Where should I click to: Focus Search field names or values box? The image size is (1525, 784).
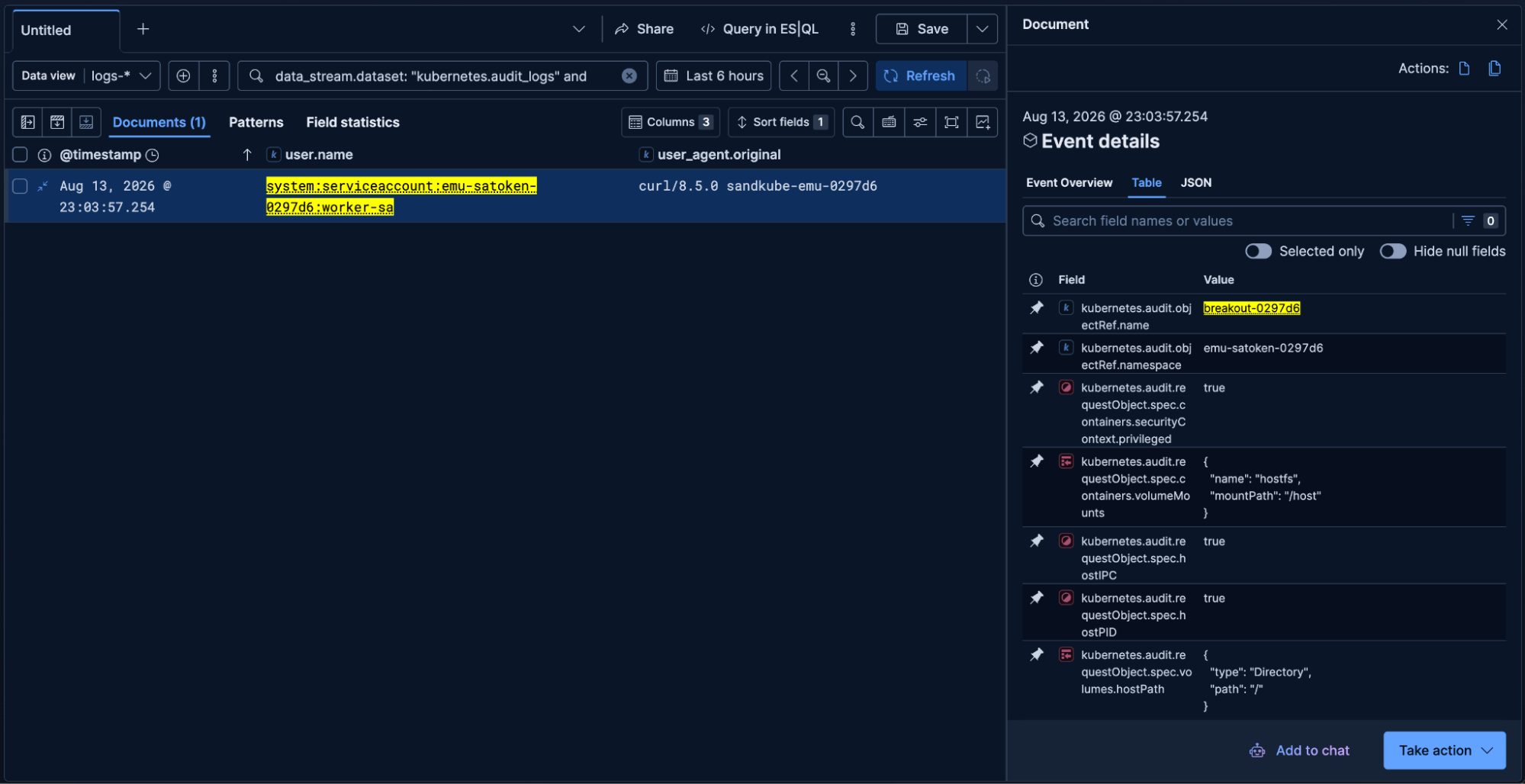coord(1236,221)
